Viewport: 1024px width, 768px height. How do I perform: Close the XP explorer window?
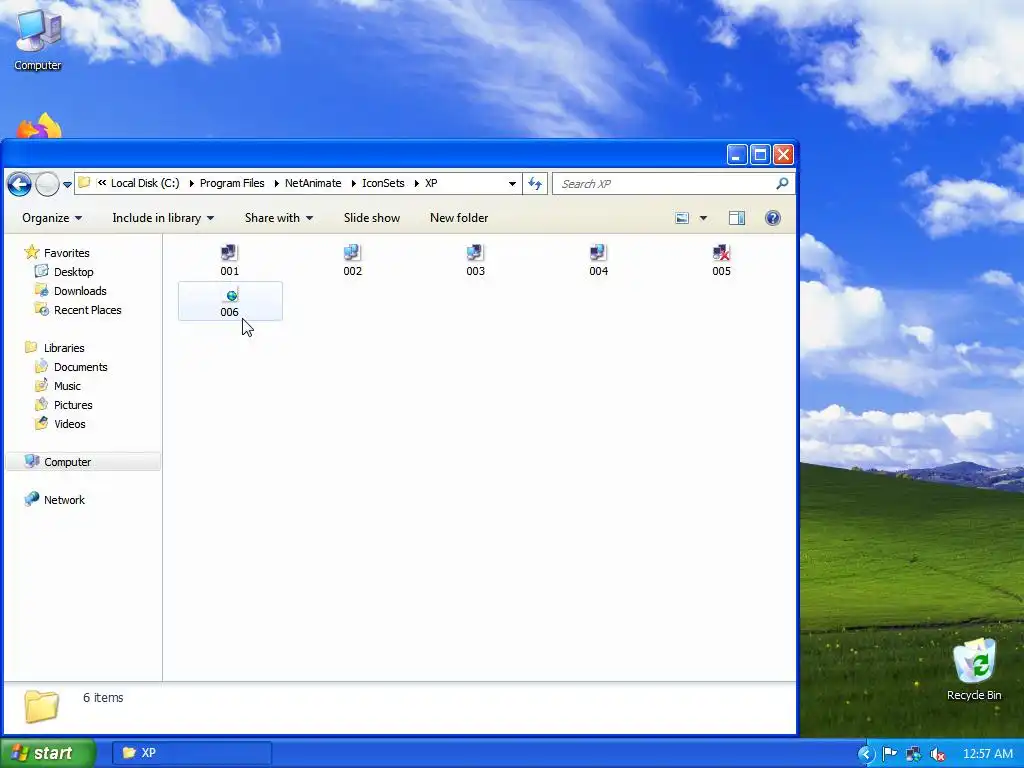tap(783, 155)
